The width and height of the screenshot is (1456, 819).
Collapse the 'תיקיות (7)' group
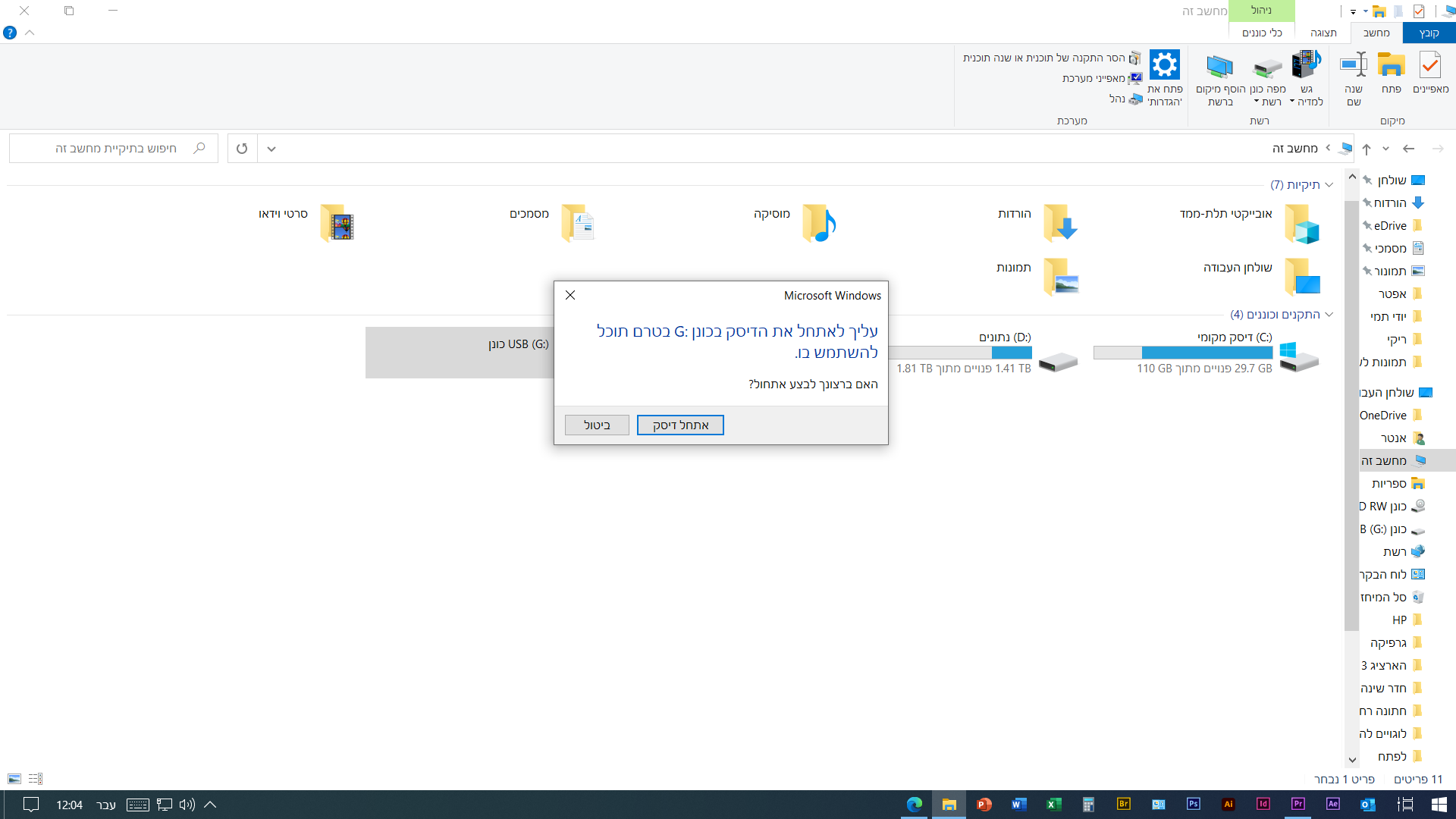[1329, 185]
